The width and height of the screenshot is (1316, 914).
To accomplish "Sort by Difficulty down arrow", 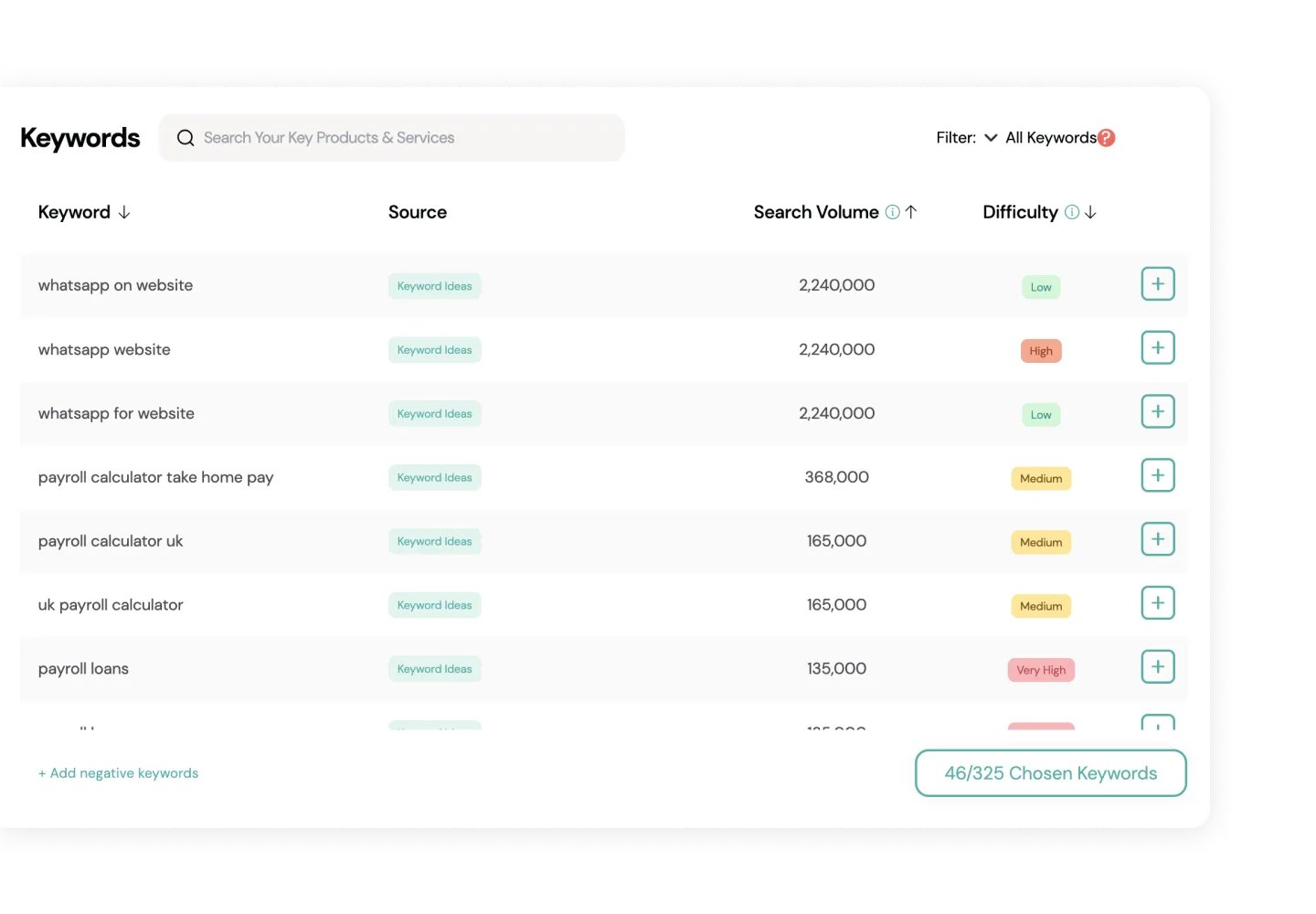I will pos(1090,212).
